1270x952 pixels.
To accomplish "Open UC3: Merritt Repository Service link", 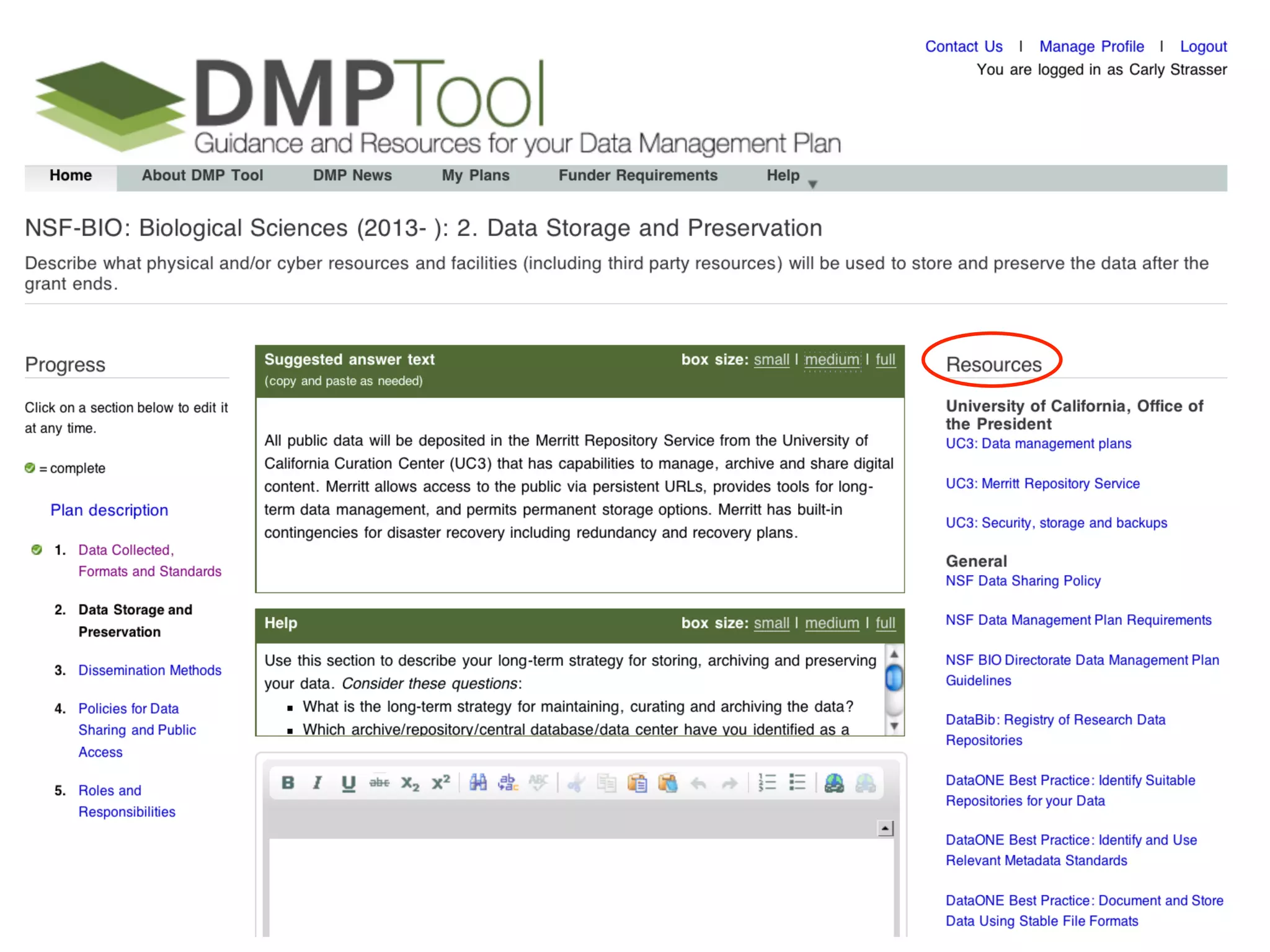I will click(1042, 483).
